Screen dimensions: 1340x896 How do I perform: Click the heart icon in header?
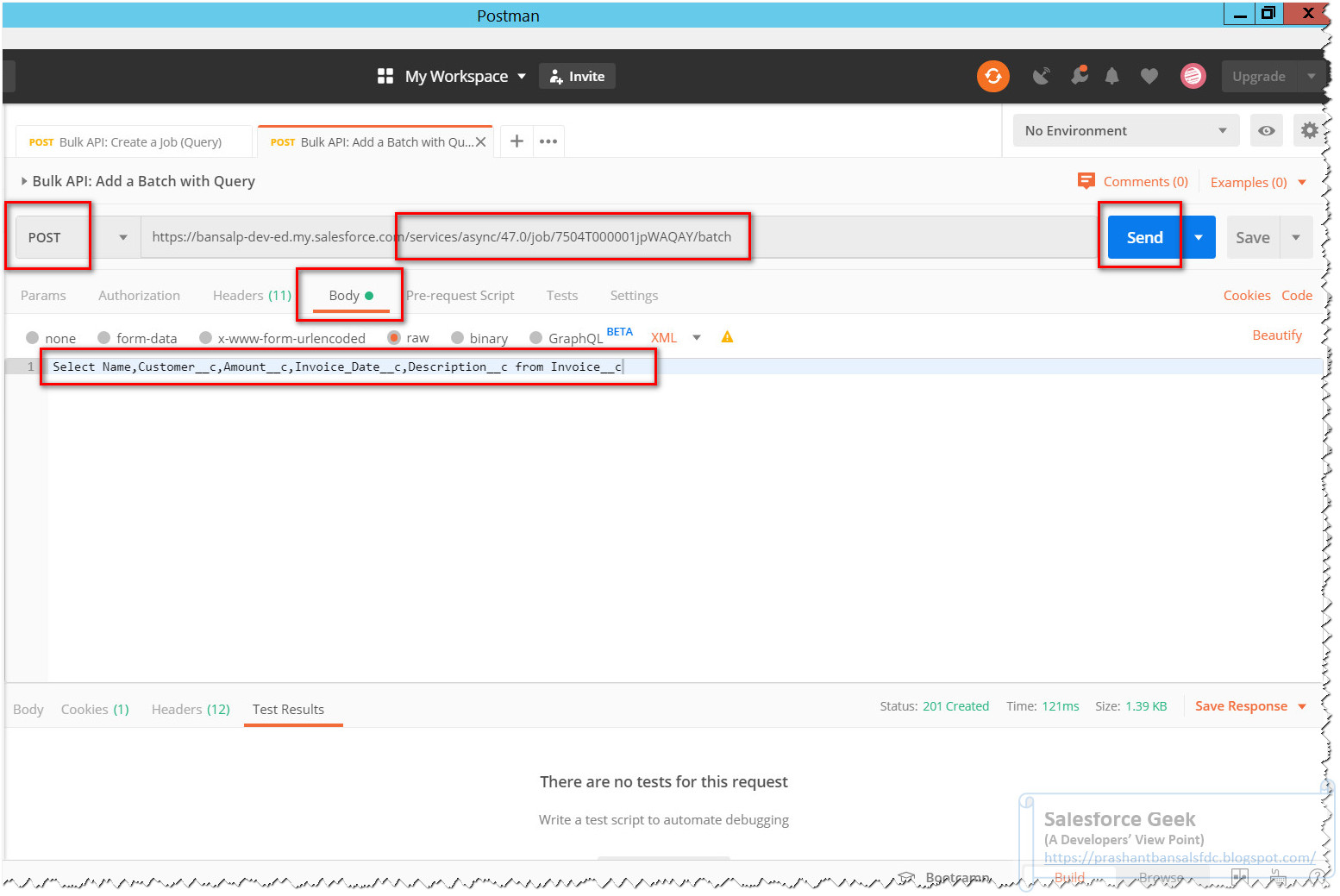(x=1149, y=76)
